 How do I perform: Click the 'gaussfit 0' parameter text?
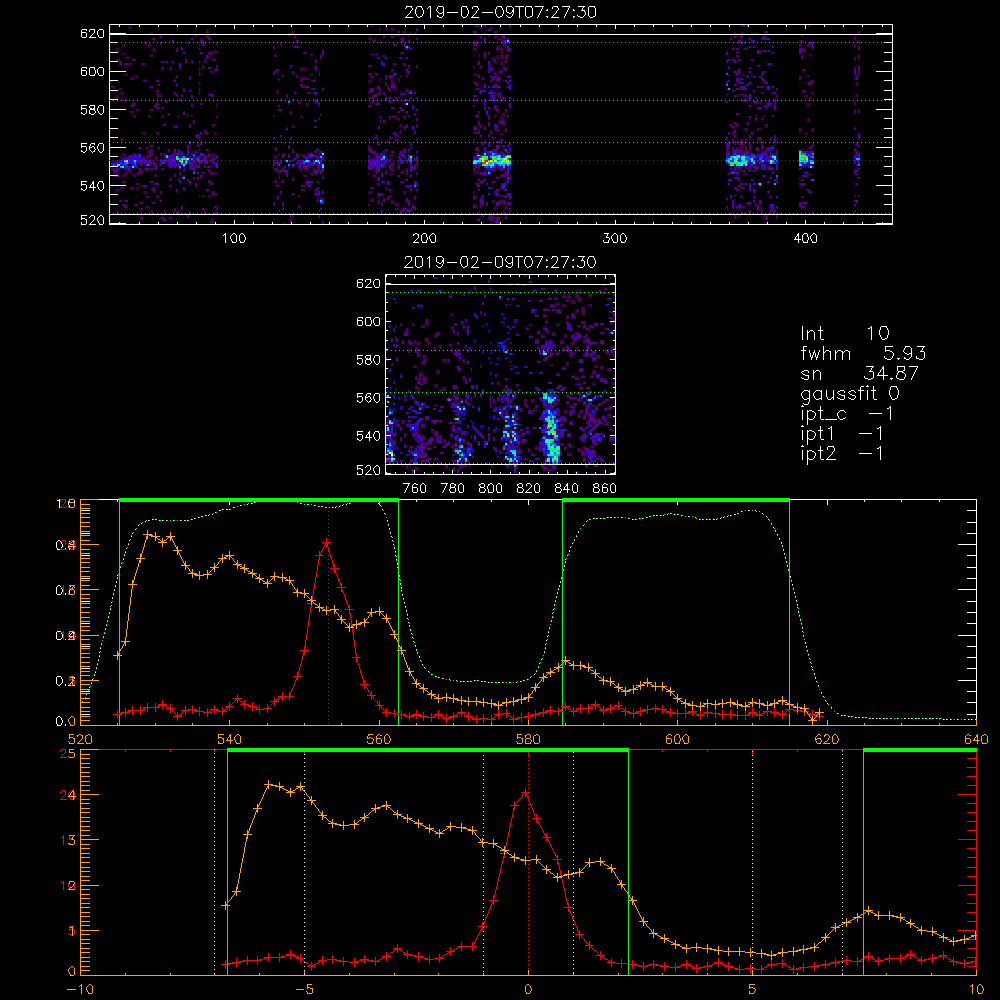[850, 393]
